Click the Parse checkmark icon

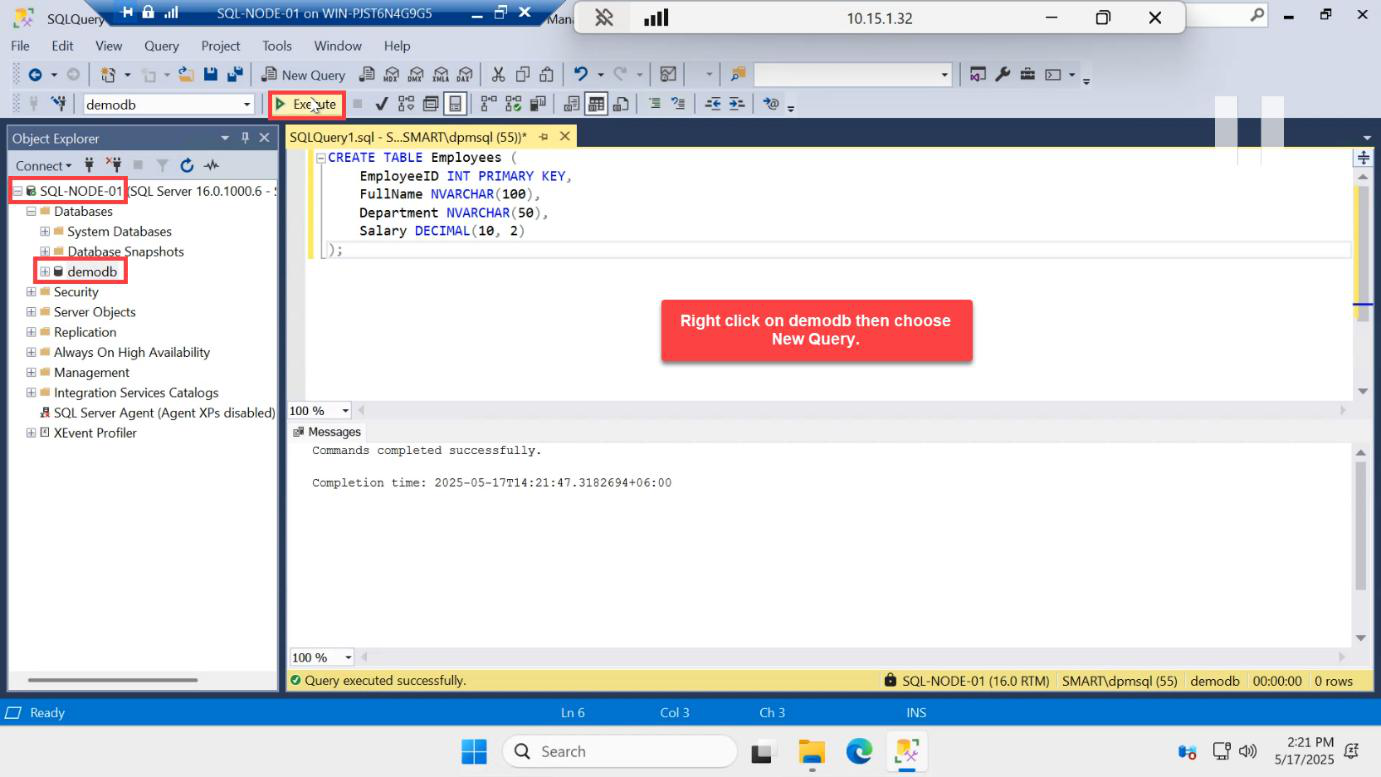[x=381, y=103]
